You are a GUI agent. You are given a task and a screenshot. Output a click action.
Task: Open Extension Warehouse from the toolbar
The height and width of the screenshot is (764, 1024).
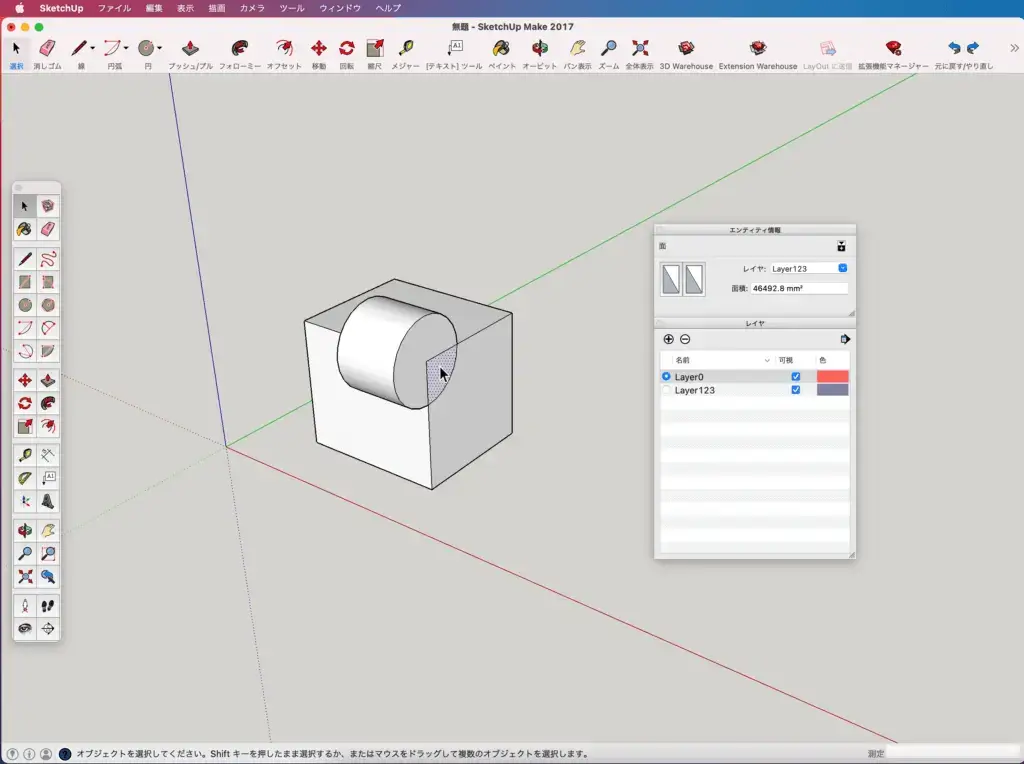click(758, 54)
